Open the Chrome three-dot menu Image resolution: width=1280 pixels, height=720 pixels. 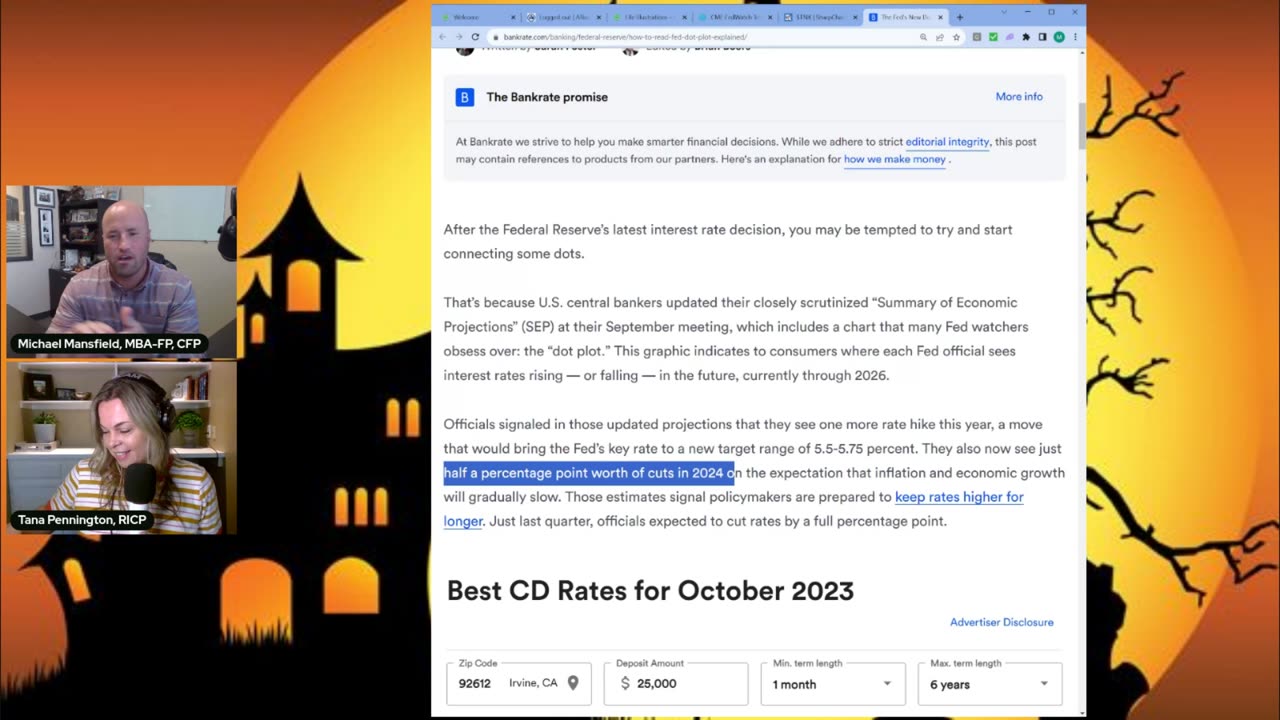1075,37
